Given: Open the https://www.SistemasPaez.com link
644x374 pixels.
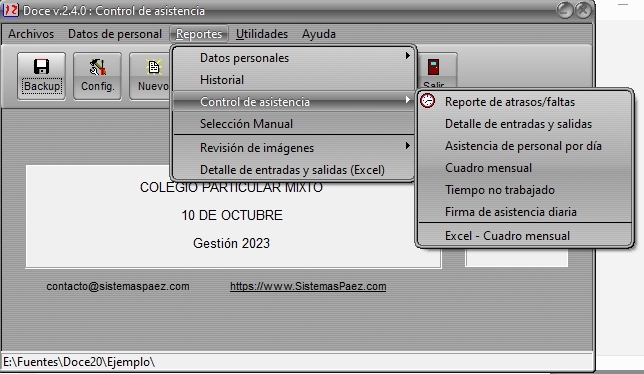Looking at the screenshot, I should click(x=308, y=286).
